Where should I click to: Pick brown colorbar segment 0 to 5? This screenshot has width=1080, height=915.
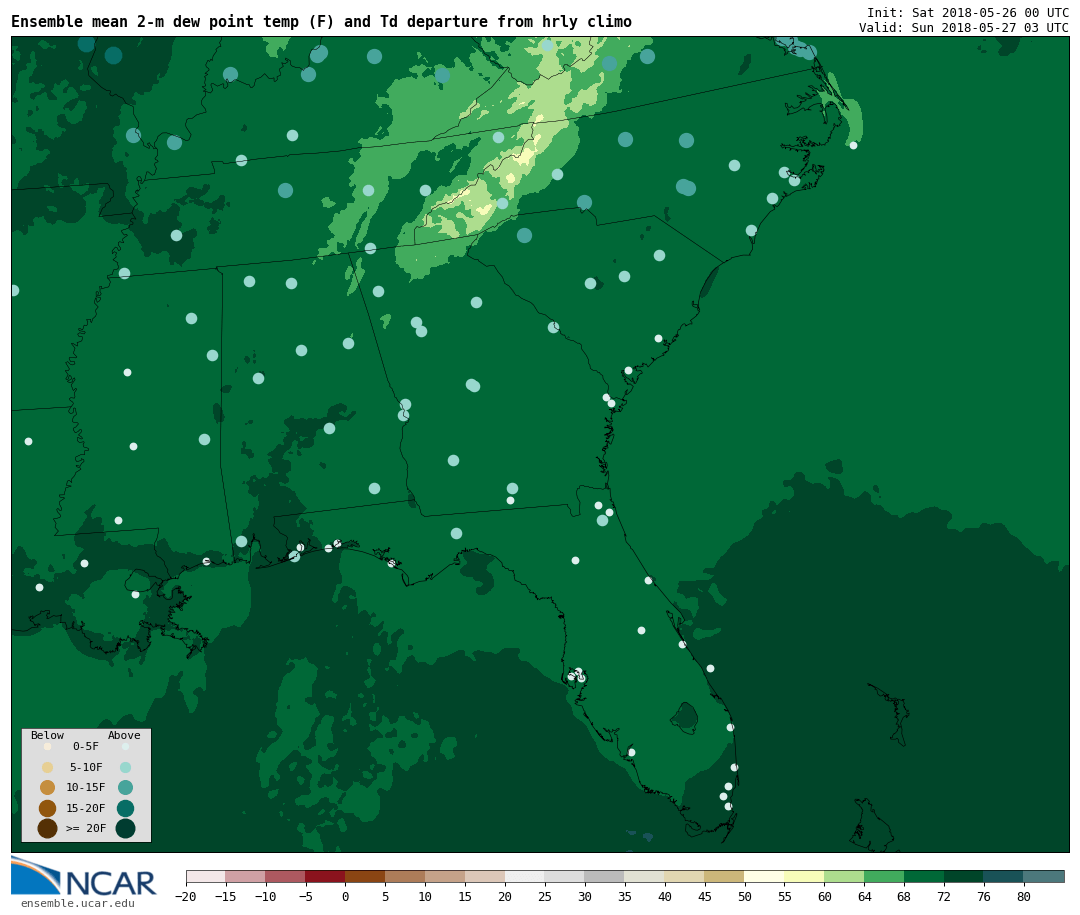366,876
